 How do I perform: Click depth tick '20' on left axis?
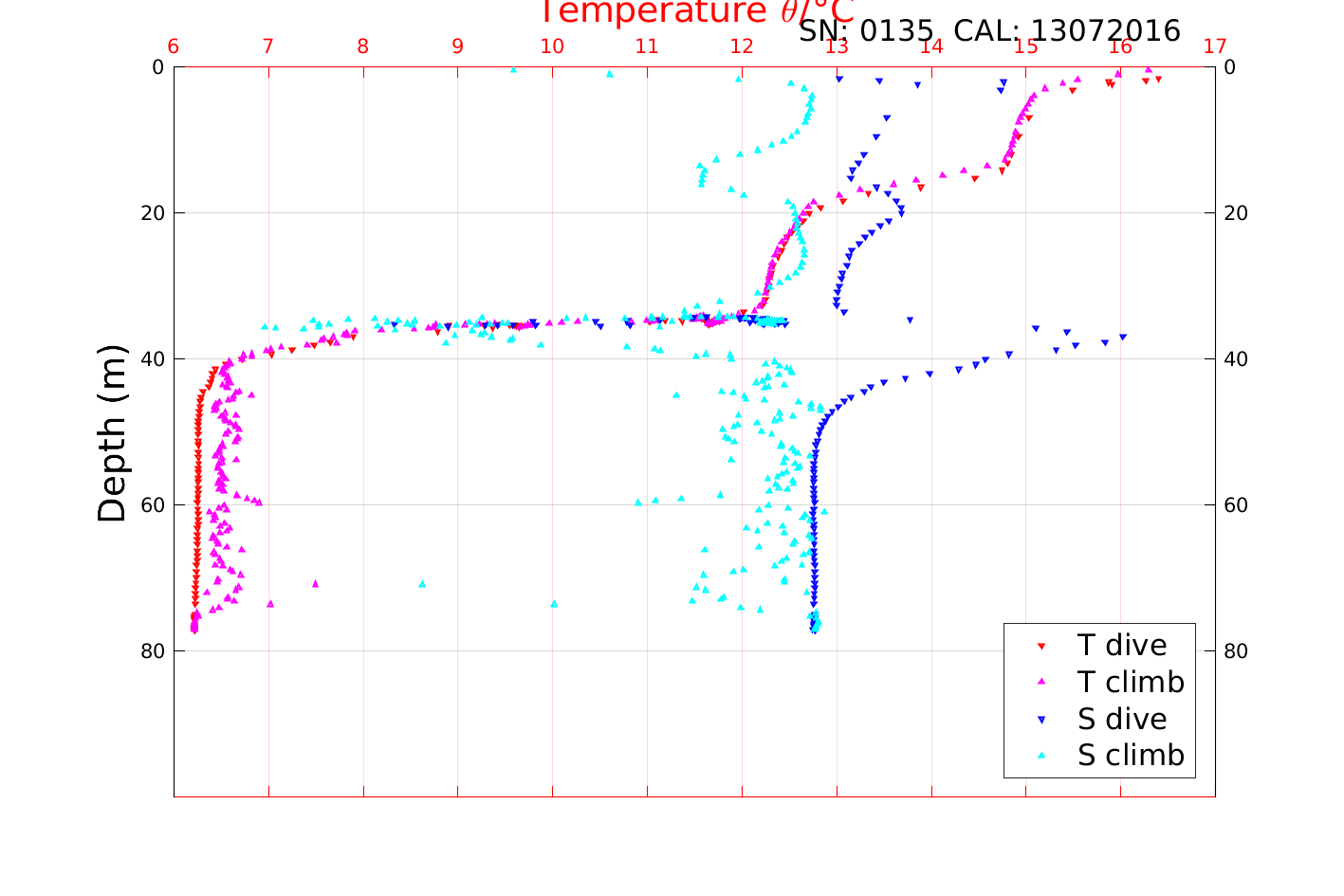pos(153,213)
